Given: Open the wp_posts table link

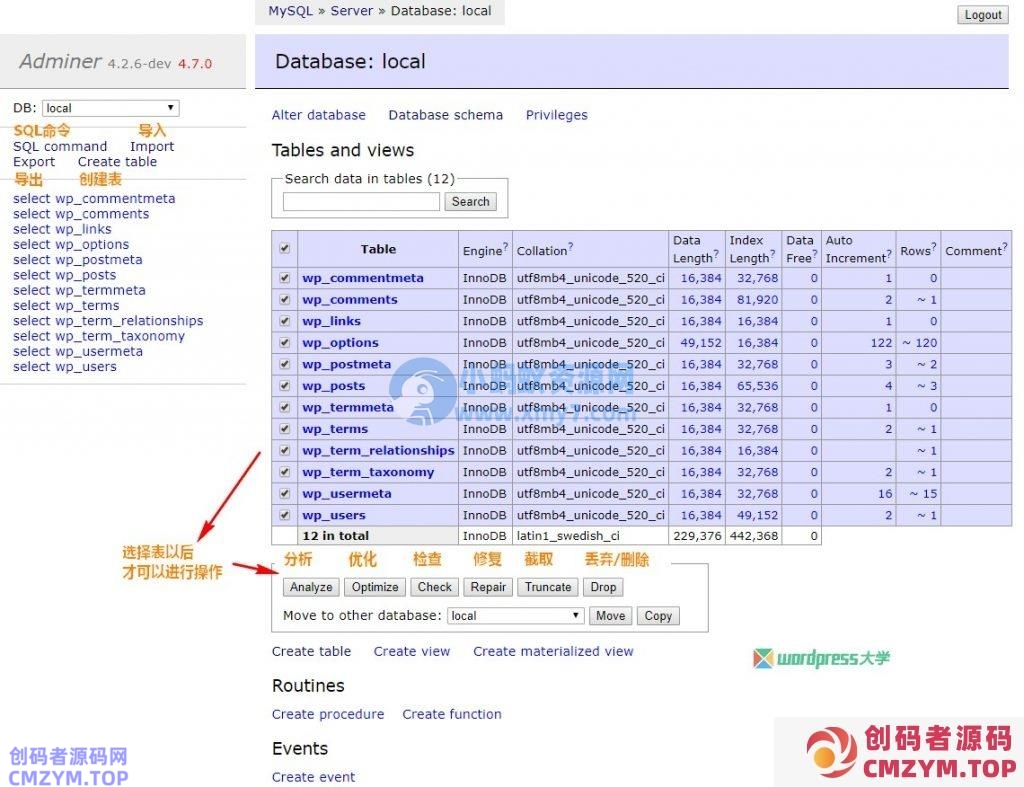Looking at the screenshot, I should [334, 386].
